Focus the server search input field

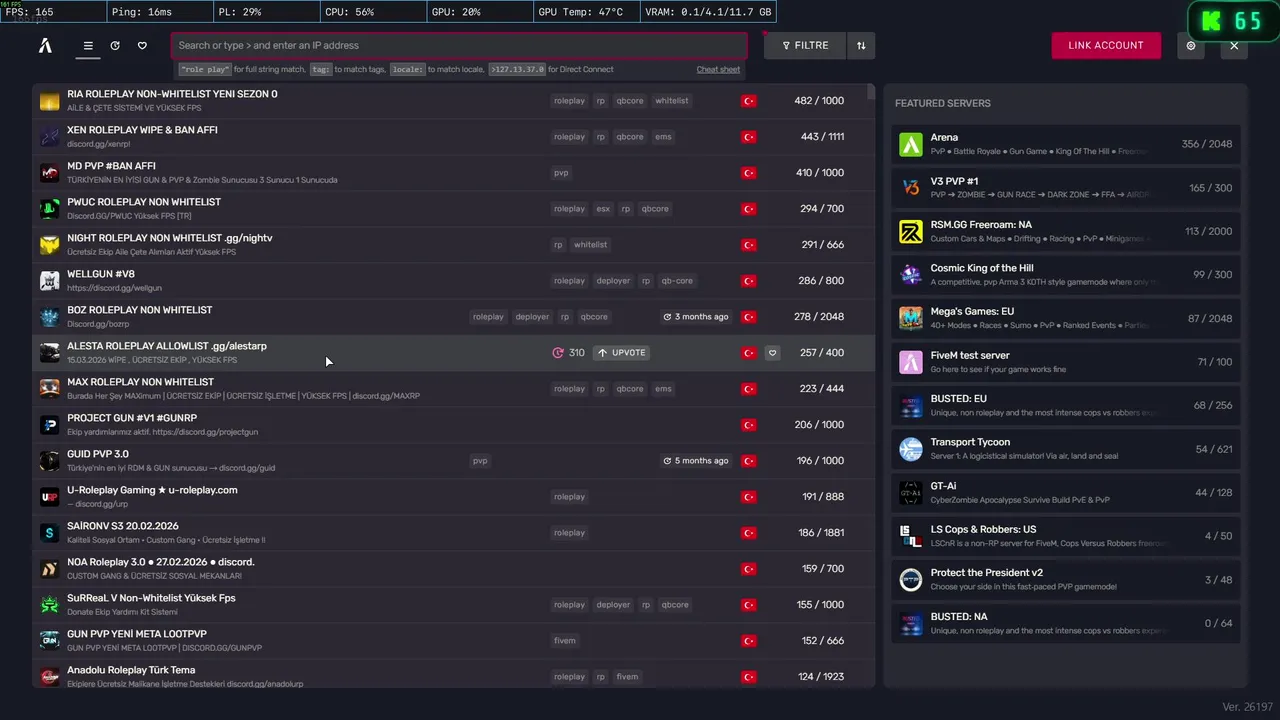(x=459, y=45)
